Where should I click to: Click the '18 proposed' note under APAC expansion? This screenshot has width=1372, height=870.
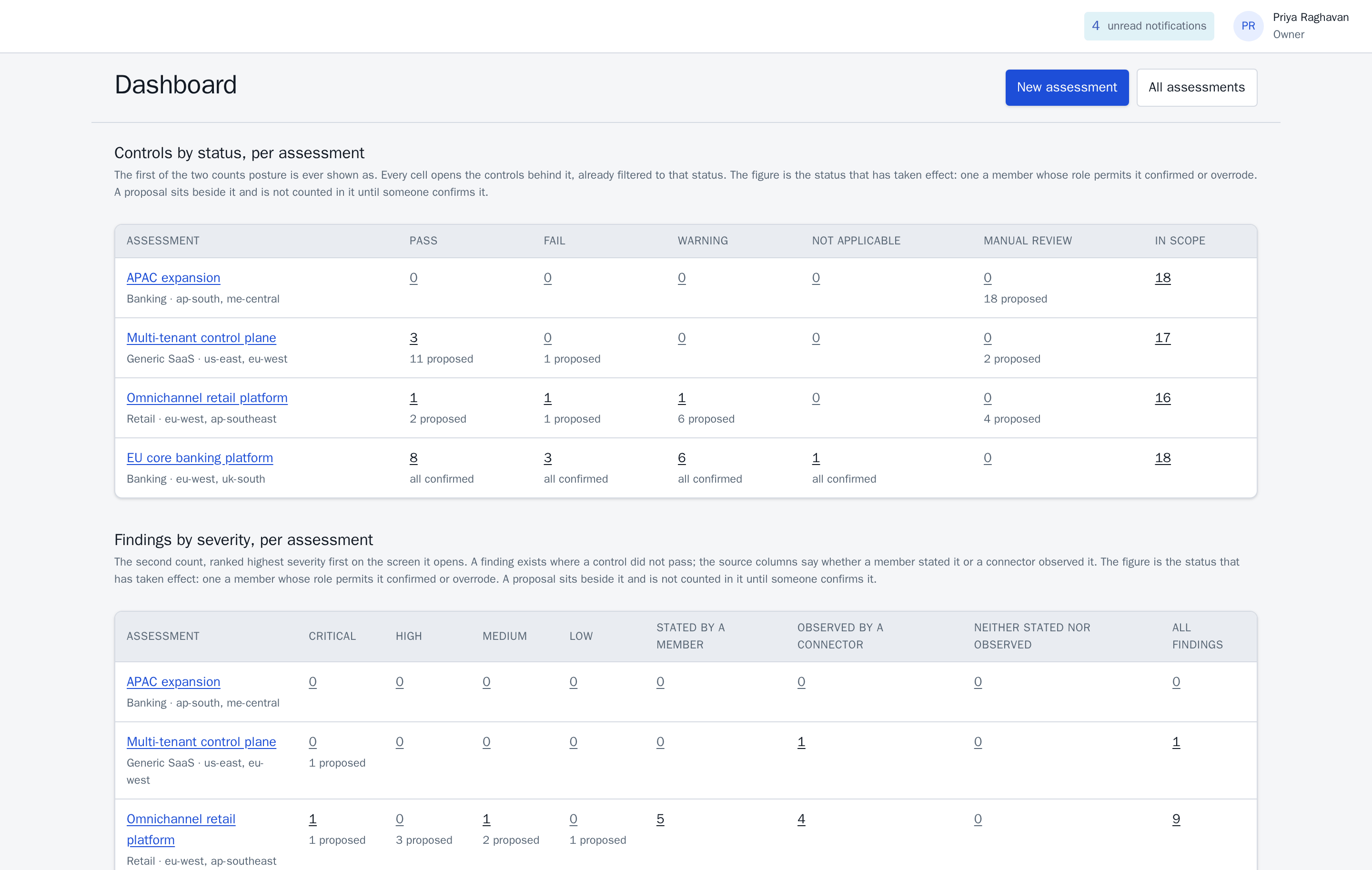(x=1015, y=299)
